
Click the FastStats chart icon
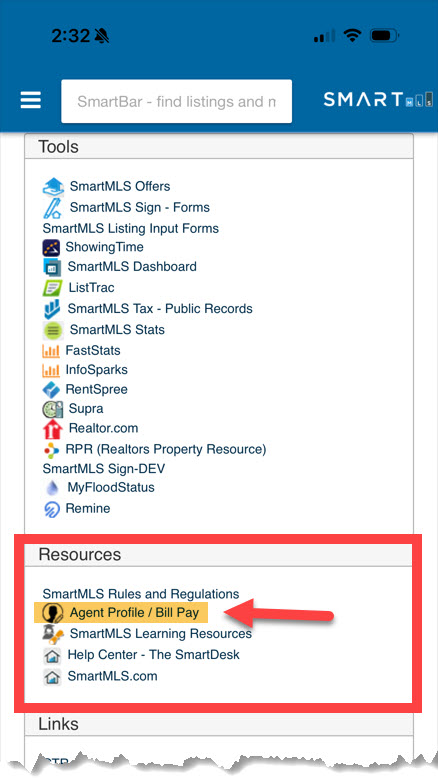[51, 351]
